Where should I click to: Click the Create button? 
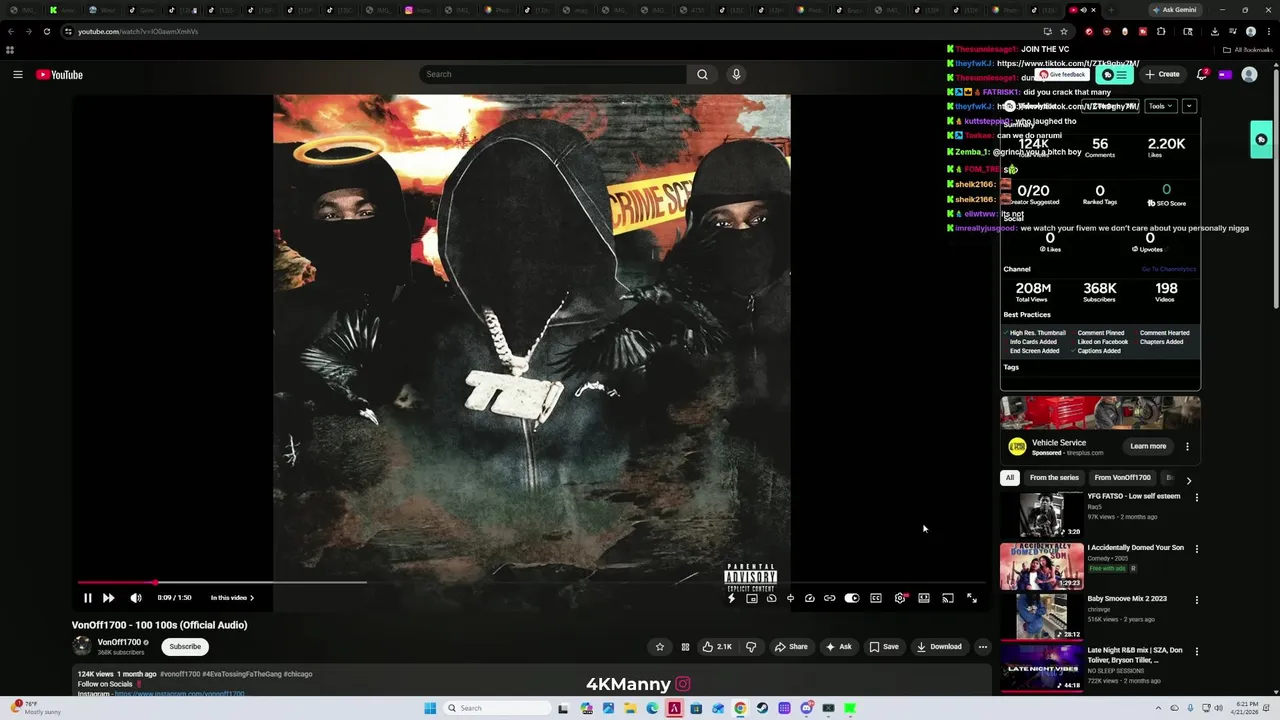(1163, 74)
